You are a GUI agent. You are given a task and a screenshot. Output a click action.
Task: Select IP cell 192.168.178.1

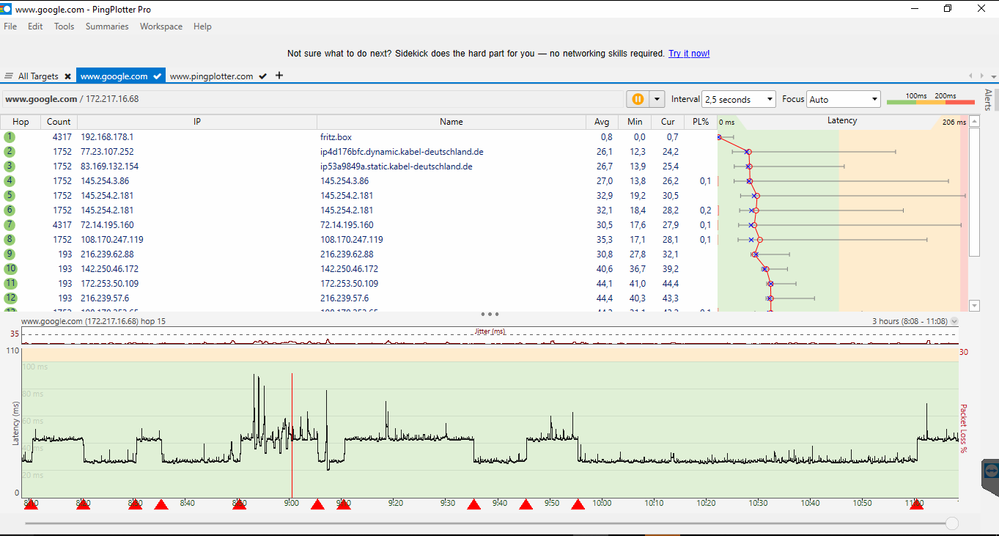click(107, 137)
